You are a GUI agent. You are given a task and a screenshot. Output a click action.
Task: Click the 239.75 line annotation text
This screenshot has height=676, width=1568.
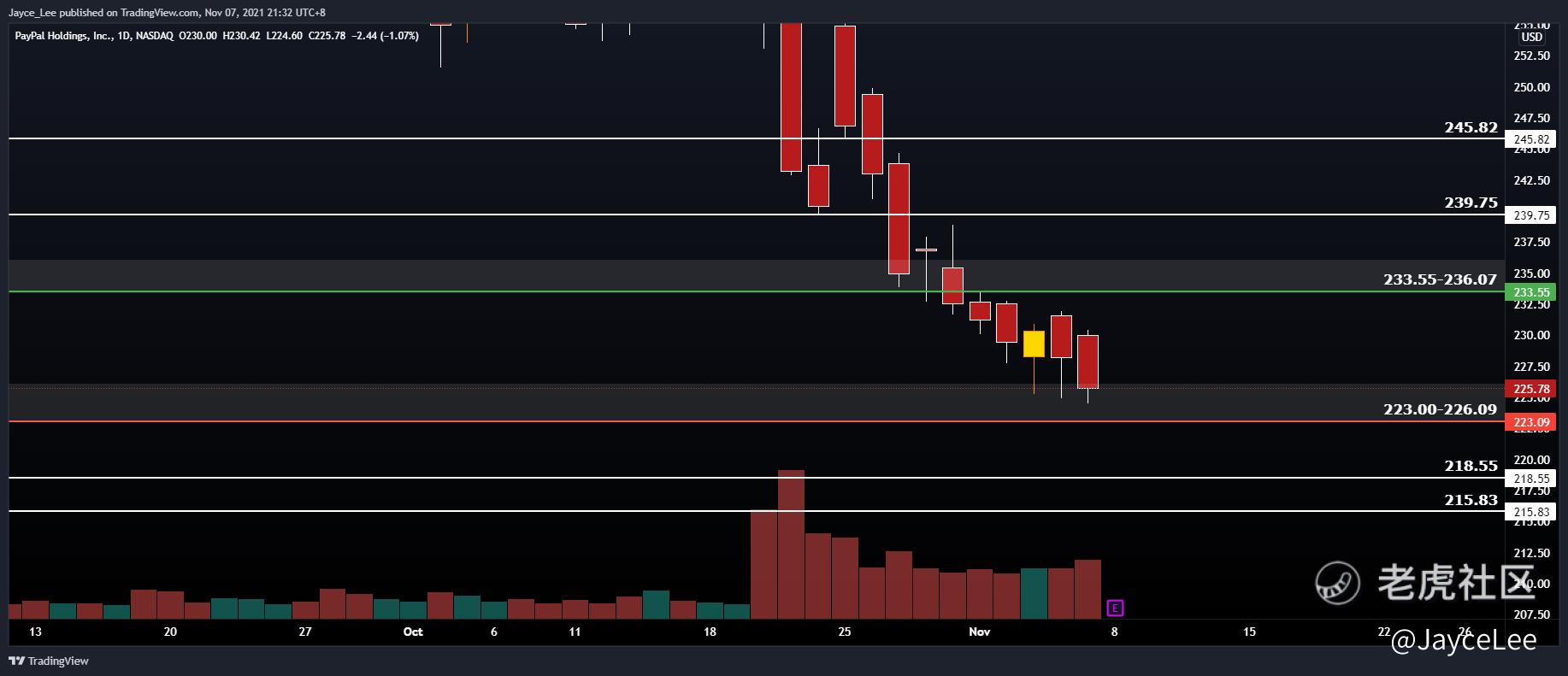[x=1471, y=203]
